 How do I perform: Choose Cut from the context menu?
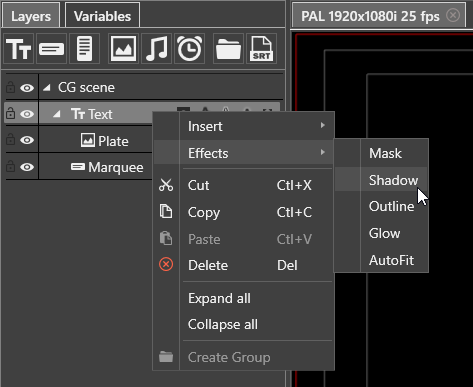click(244, 185)
